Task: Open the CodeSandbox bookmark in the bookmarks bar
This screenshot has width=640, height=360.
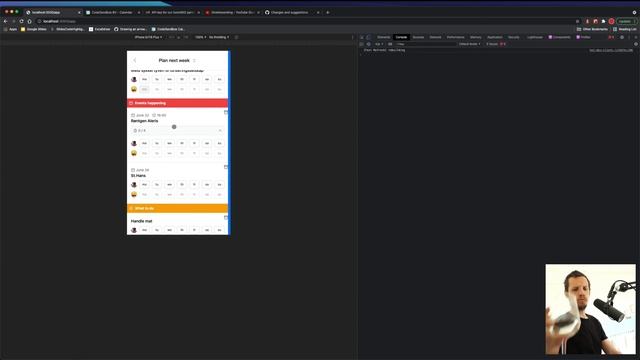Action: pos(168,29)
